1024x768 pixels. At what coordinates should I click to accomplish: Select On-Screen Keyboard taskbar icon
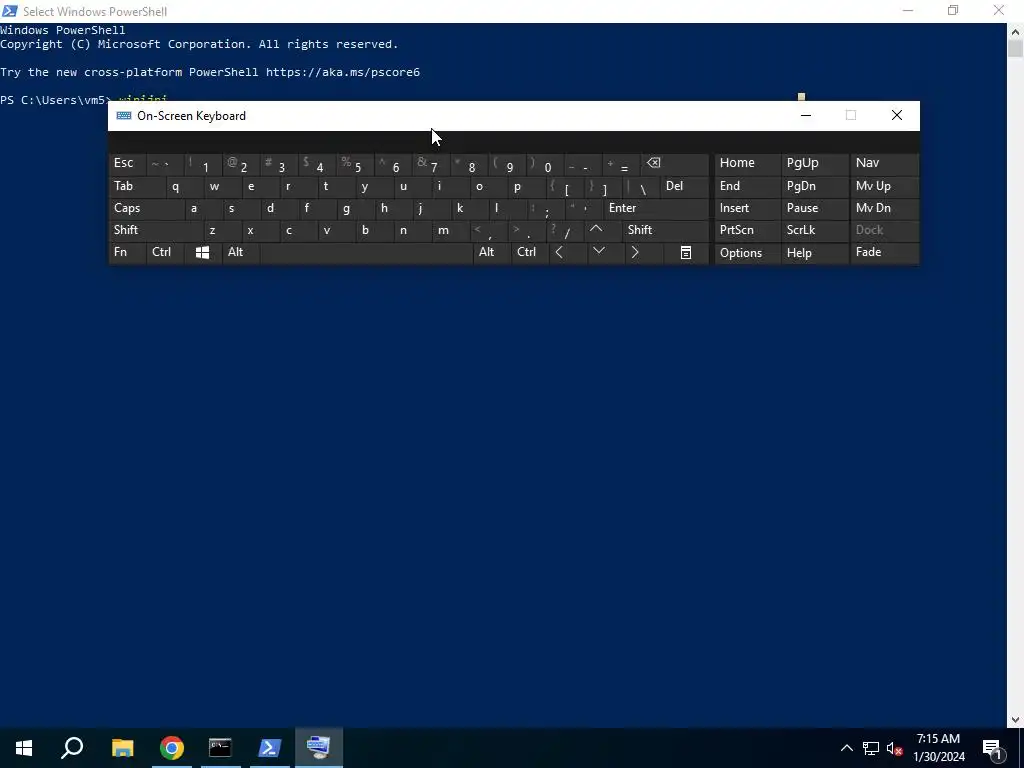[319, 748]
